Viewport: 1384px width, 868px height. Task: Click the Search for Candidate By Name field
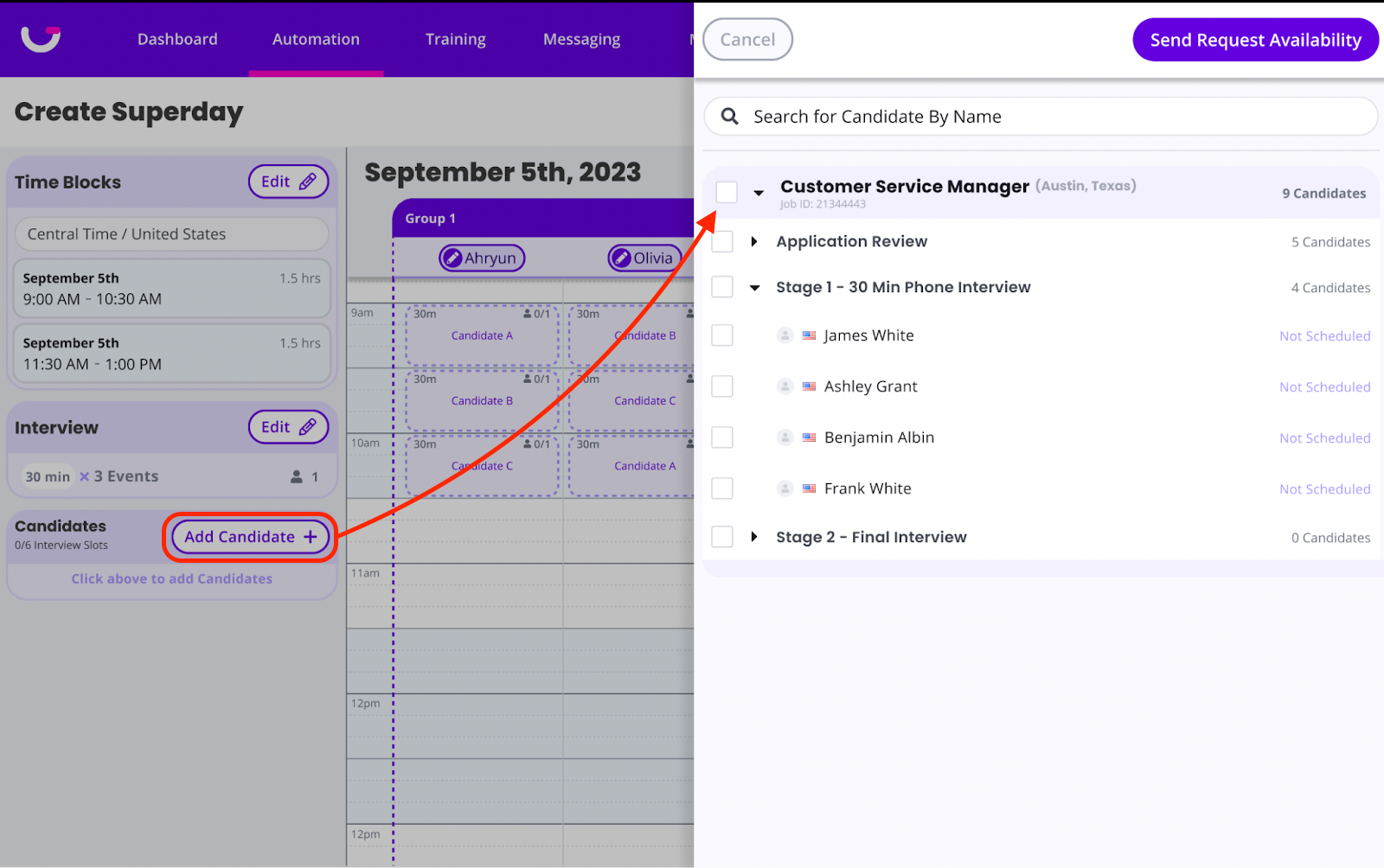coord(1041,117)
